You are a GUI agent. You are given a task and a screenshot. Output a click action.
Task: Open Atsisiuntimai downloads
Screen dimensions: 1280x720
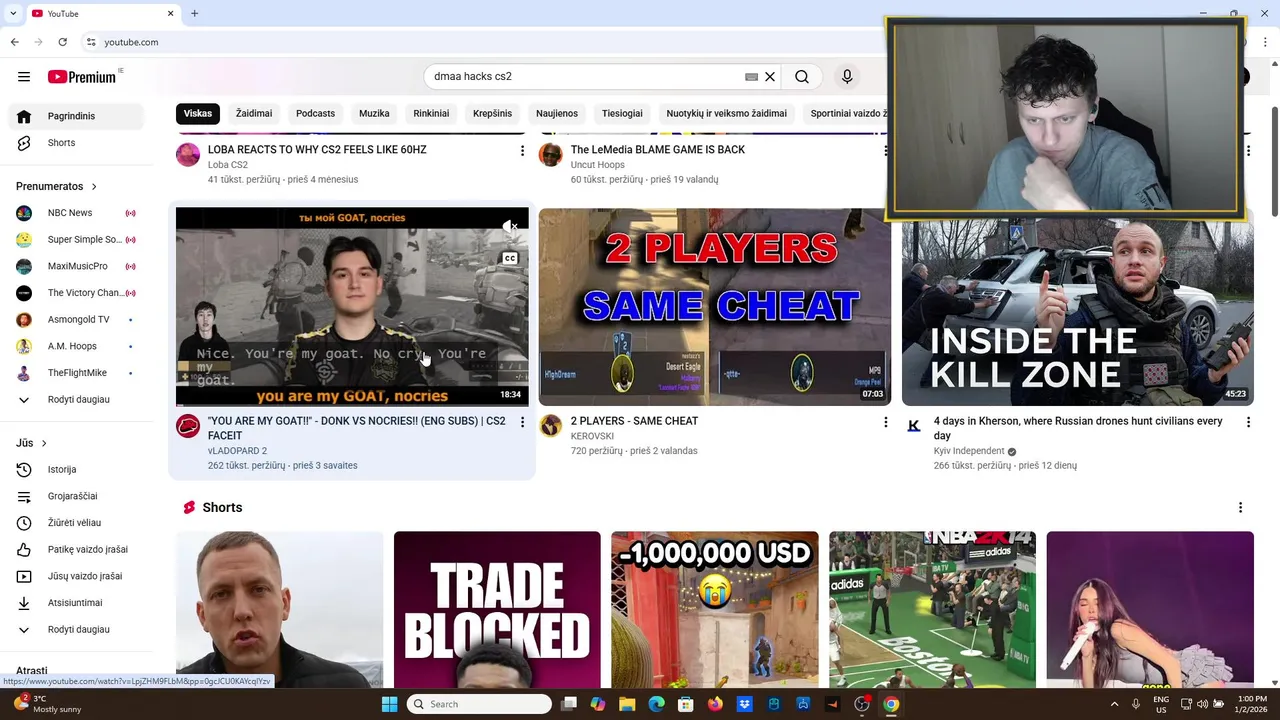(76, 603)
